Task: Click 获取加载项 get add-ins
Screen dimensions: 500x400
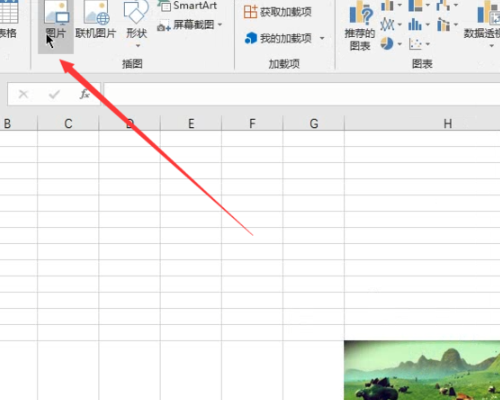Action: [278, 12]
